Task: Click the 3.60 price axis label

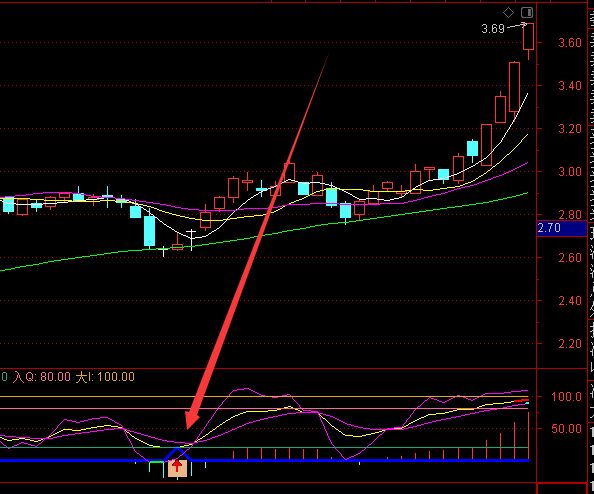Action: pos(570,42)
